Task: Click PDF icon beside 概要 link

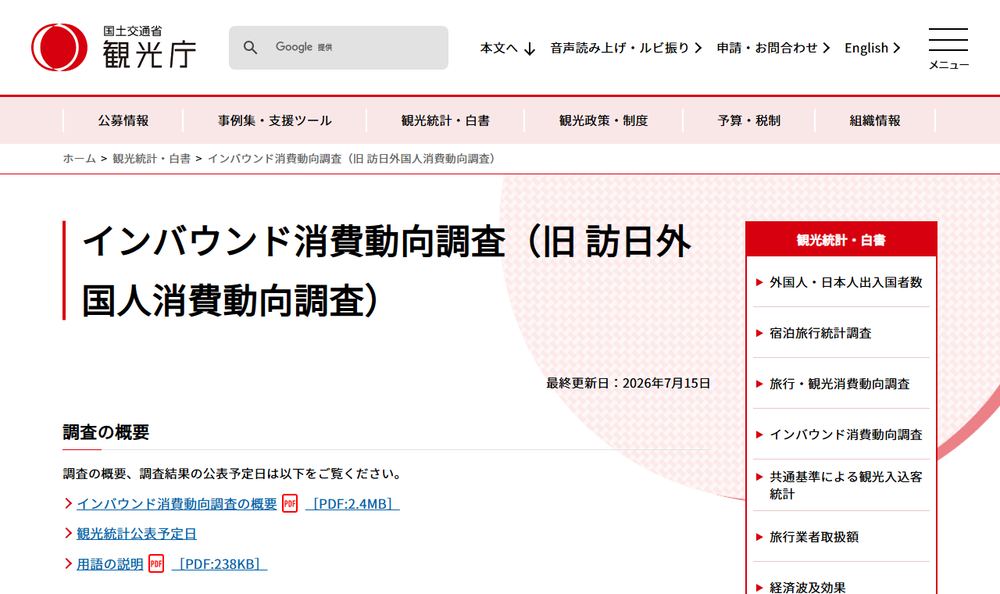Action: tap(290, 503)
